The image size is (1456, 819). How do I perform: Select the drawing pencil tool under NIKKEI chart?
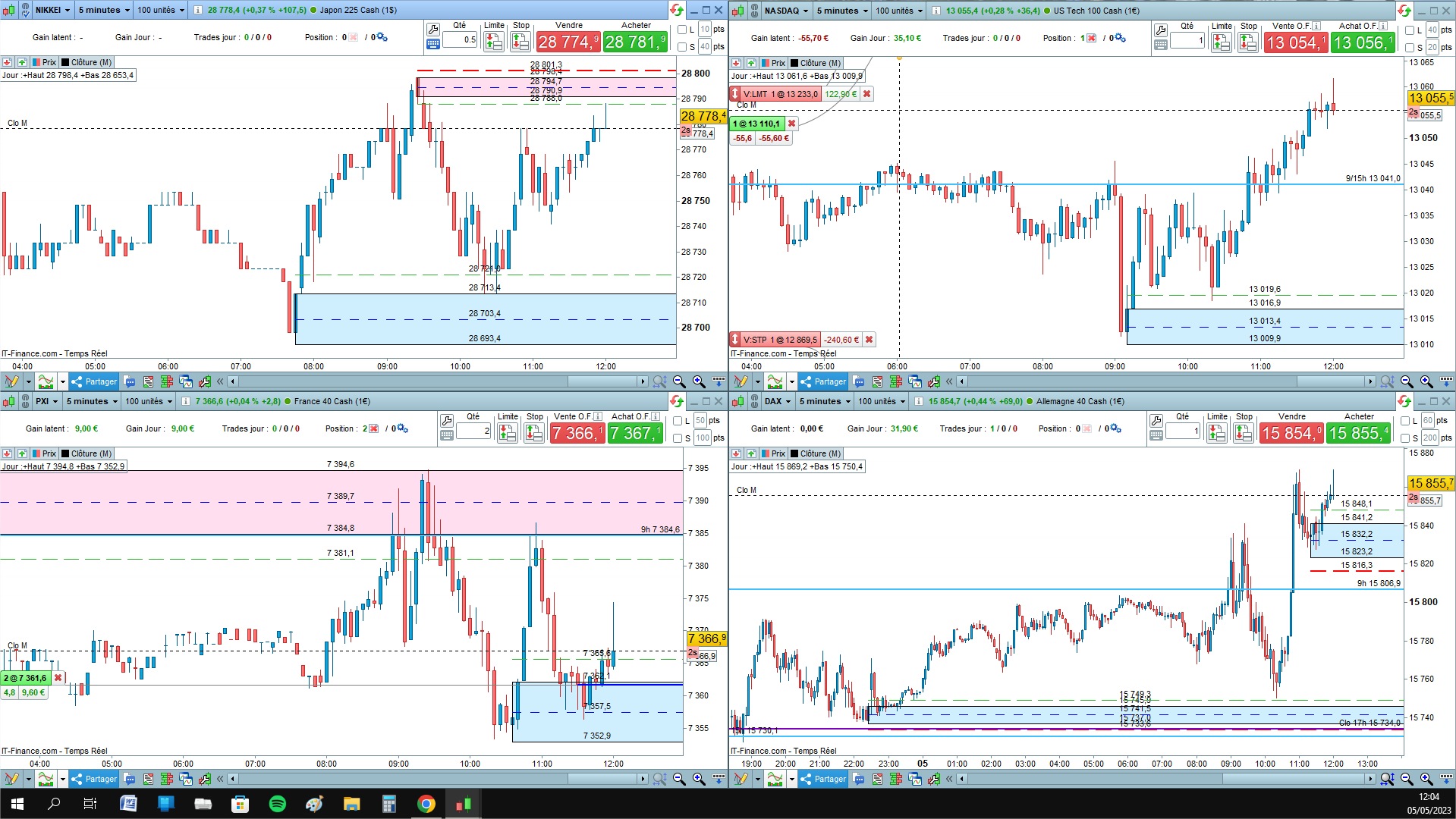tap(11, 381)
